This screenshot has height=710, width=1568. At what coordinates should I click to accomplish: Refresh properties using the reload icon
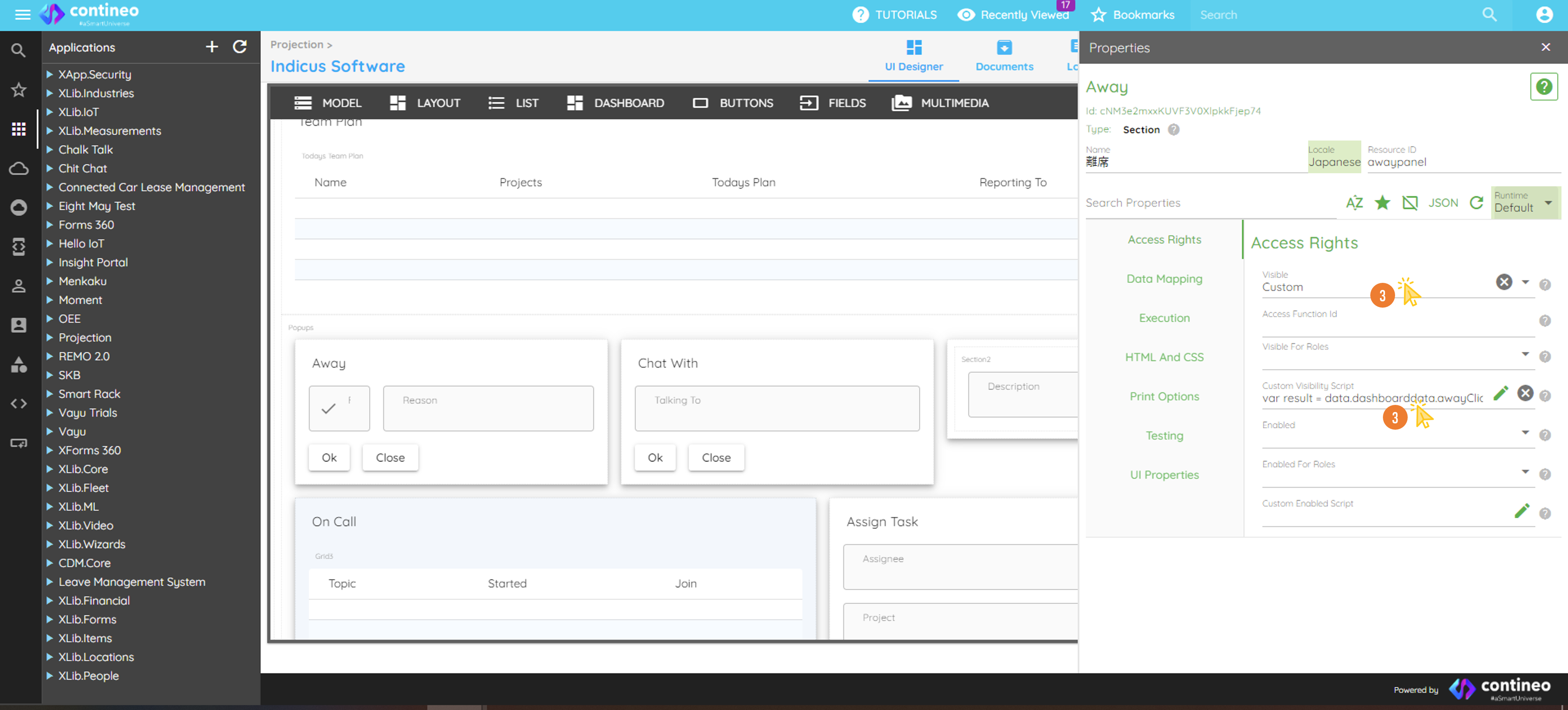1476,202
